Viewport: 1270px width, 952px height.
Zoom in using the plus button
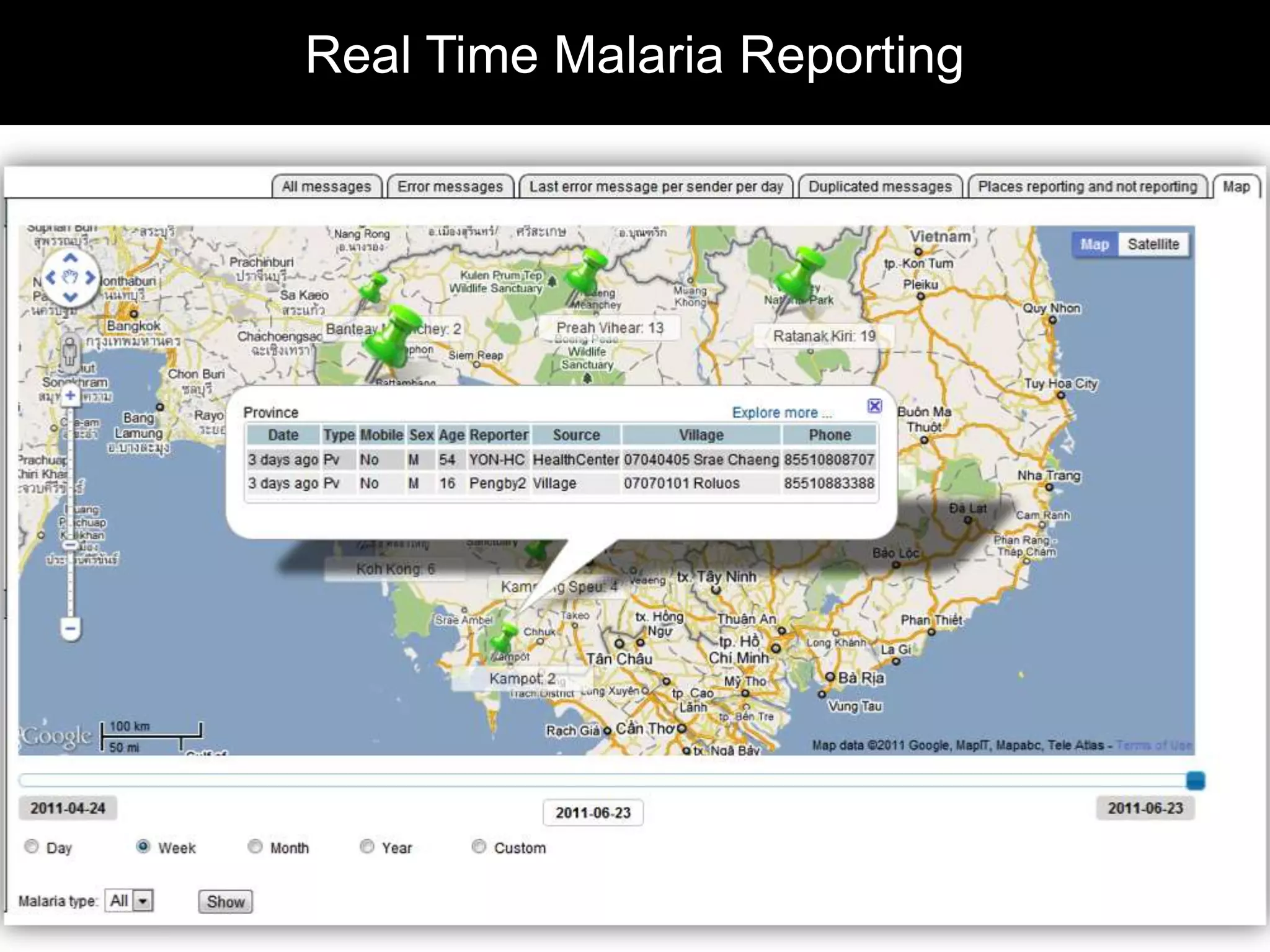point(70,395)
